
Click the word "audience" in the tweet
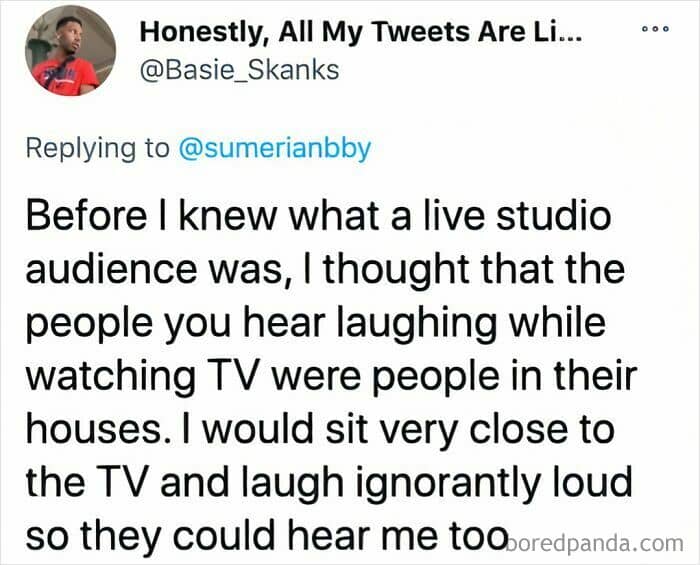pos(96,270)
